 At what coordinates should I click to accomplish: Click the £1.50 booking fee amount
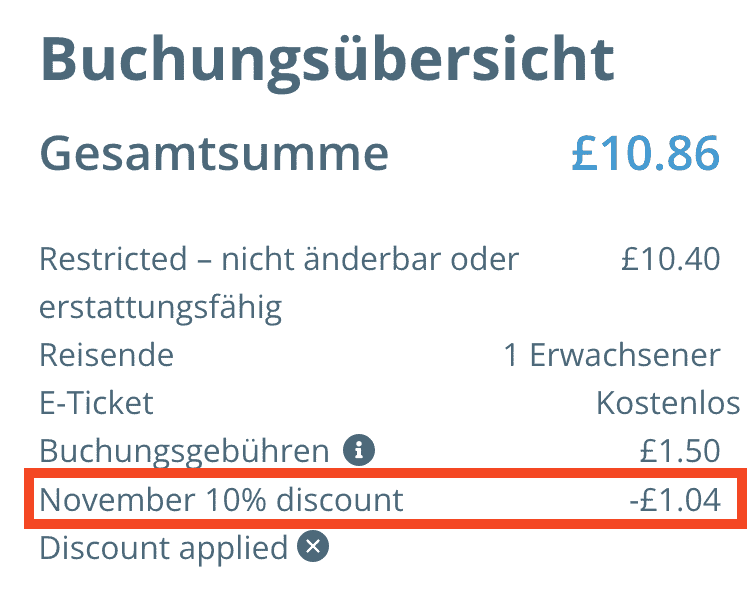click(680, 451)
